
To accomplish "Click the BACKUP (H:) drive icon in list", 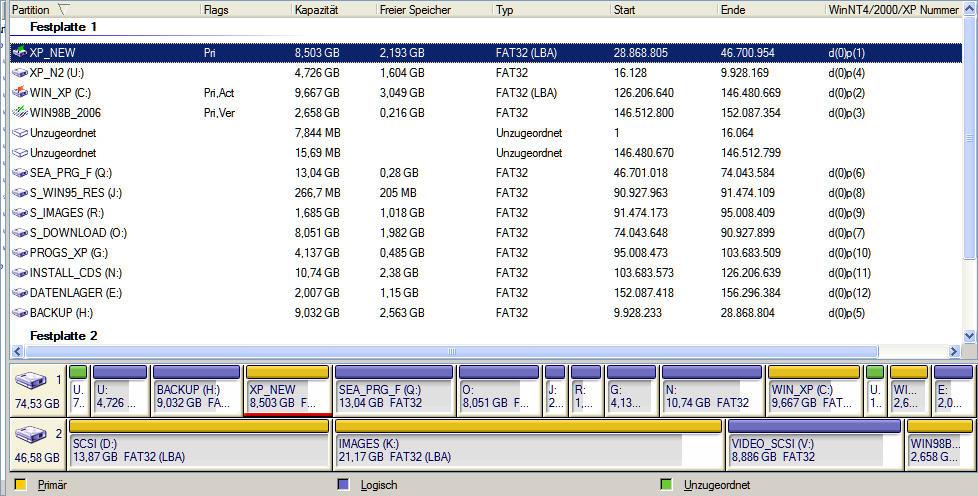I will point(20,313).
